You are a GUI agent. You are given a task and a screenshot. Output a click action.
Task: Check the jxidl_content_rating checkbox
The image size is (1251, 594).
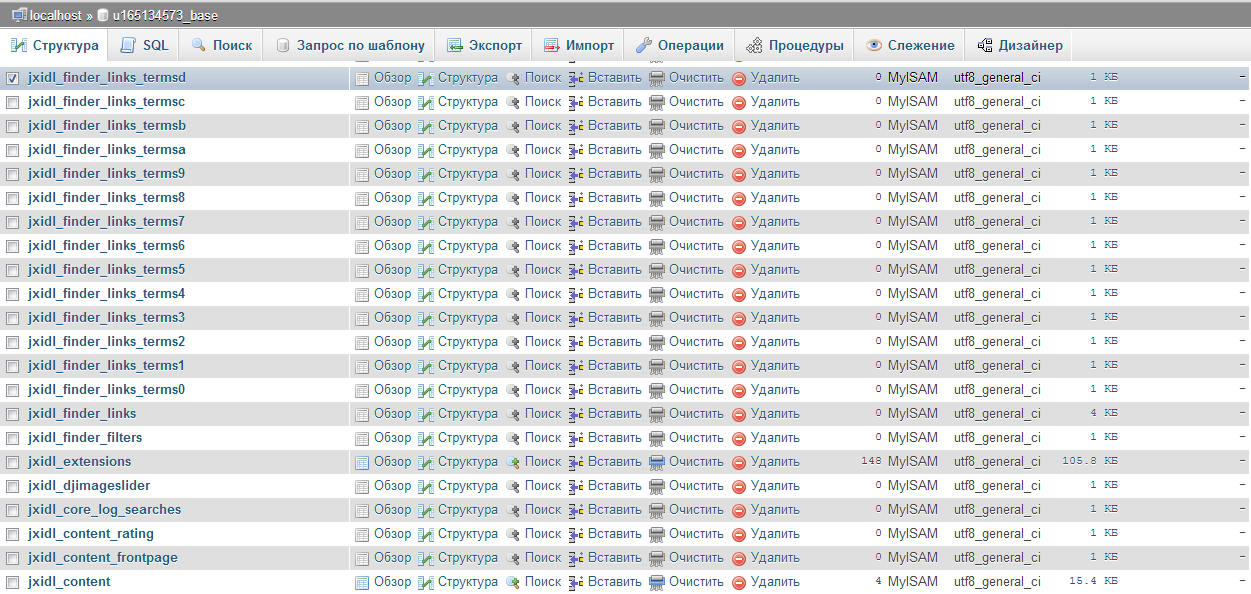13,534
